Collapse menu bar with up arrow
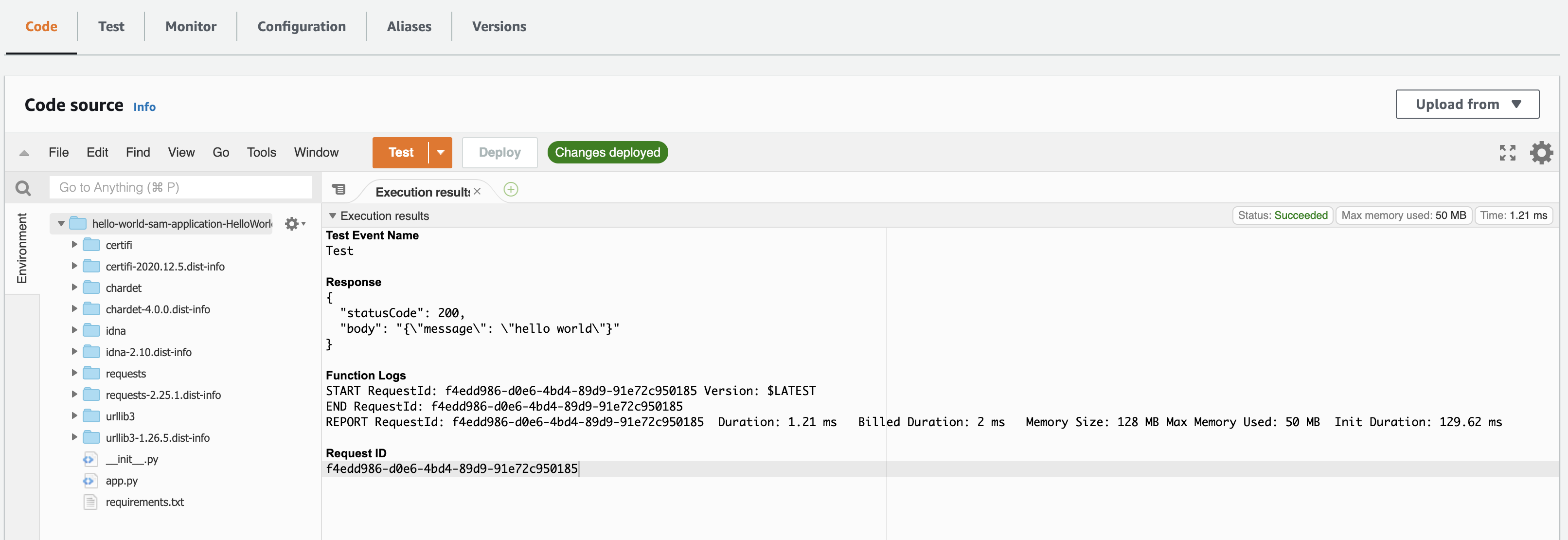This screenshot has width=1568, height=540. [24, 153]
